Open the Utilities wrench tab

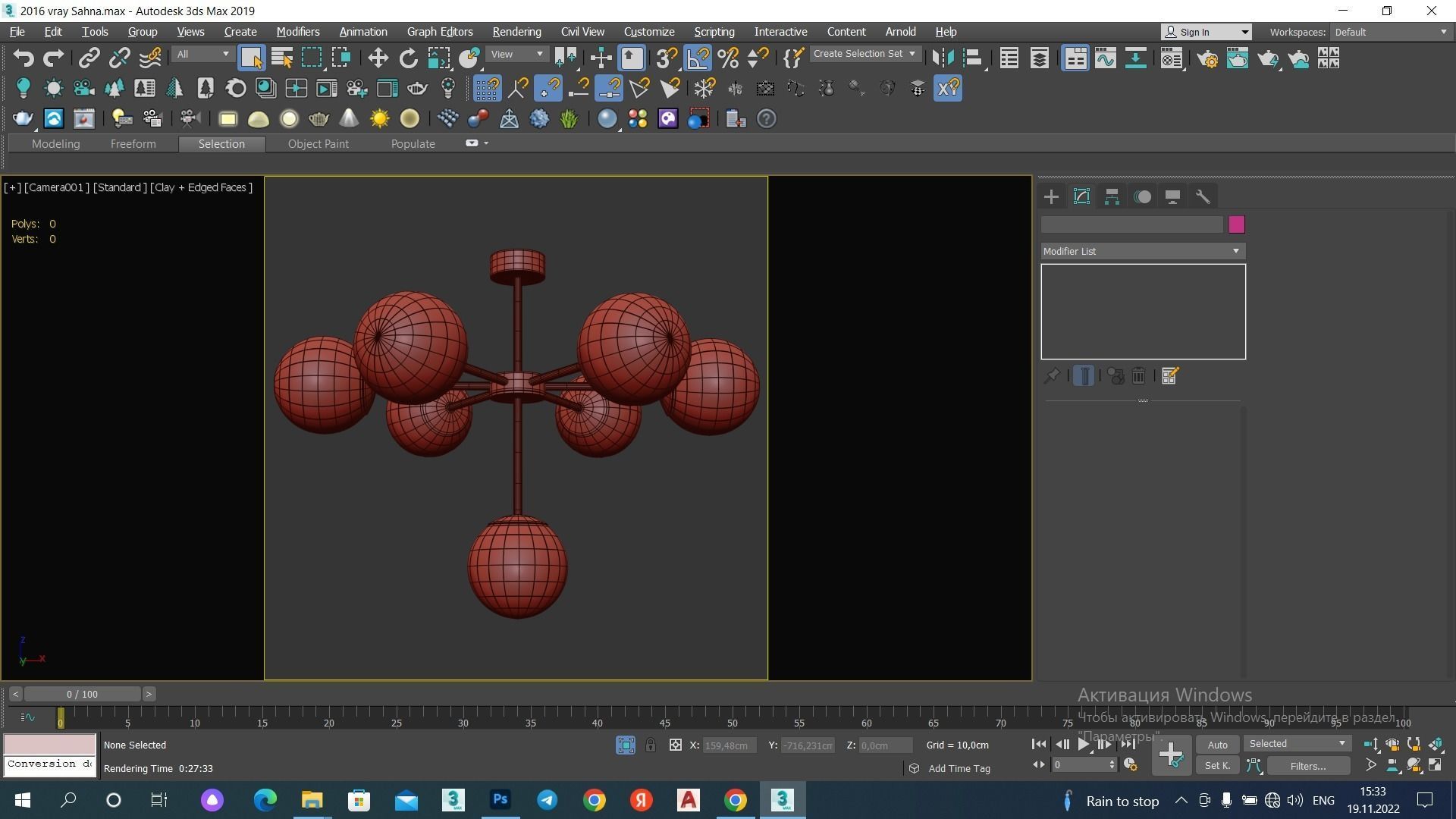tap(1203, 197)
